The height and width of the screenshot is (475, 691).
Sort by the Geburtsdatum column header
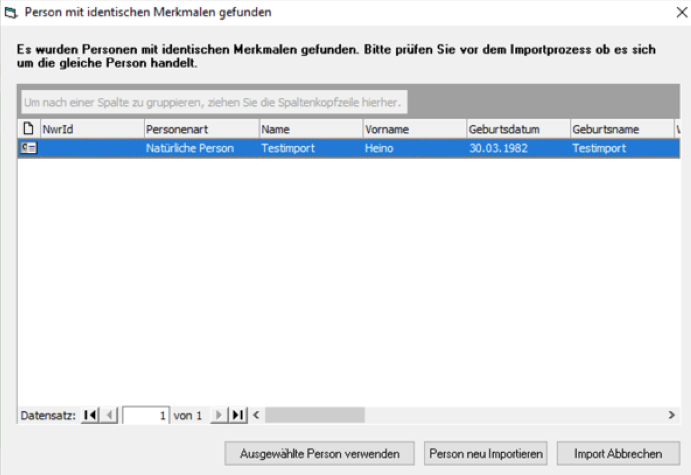click(x=517, y=129)
